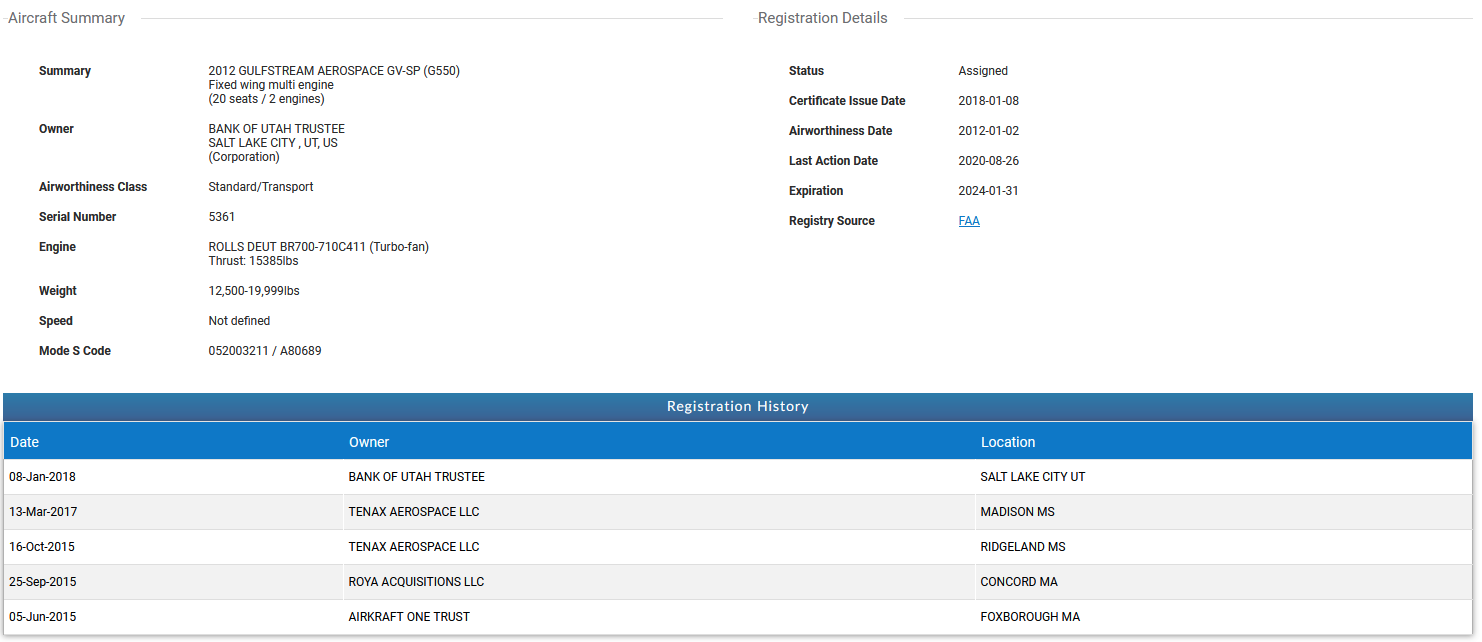Click TENAX AEROSPACE LLC in 13-Mar-2017 row
1482x642 pixels.
click(x=414, y=512)
